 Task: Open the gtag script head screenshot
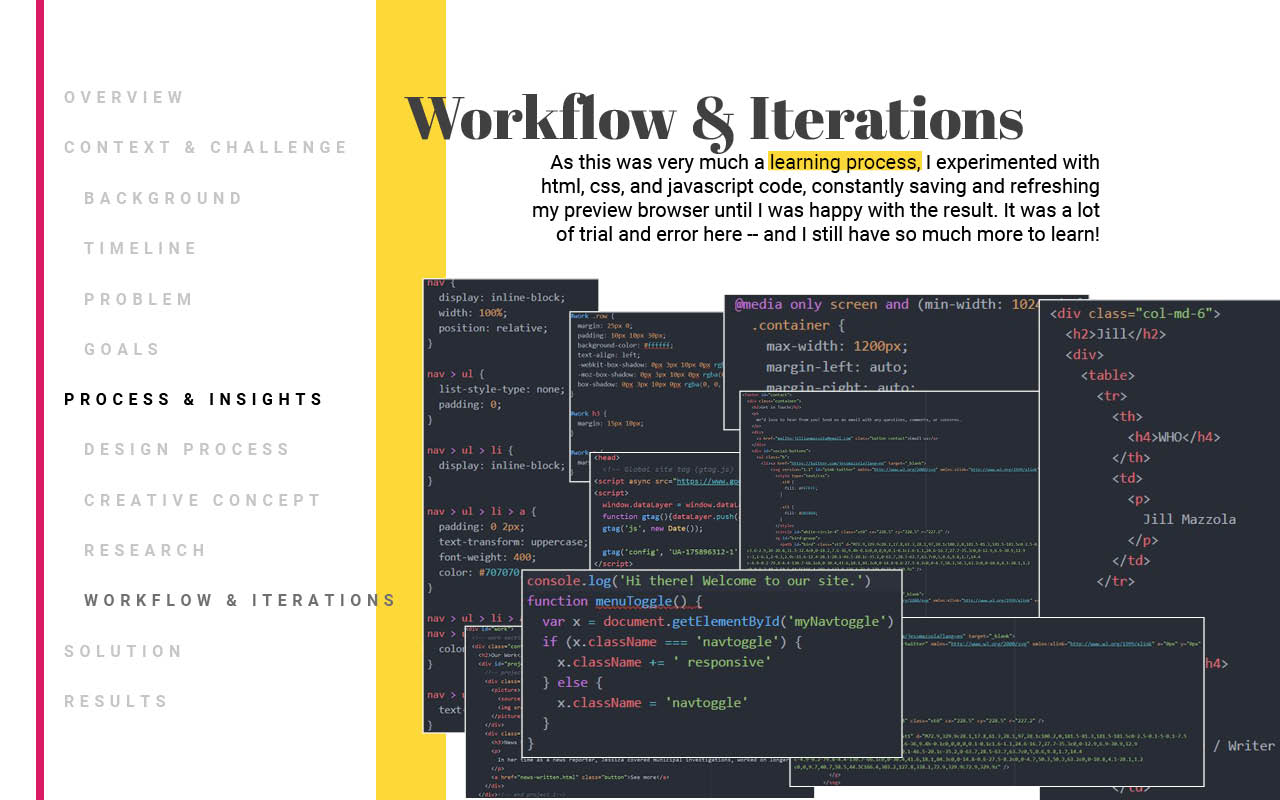(664, 510)
